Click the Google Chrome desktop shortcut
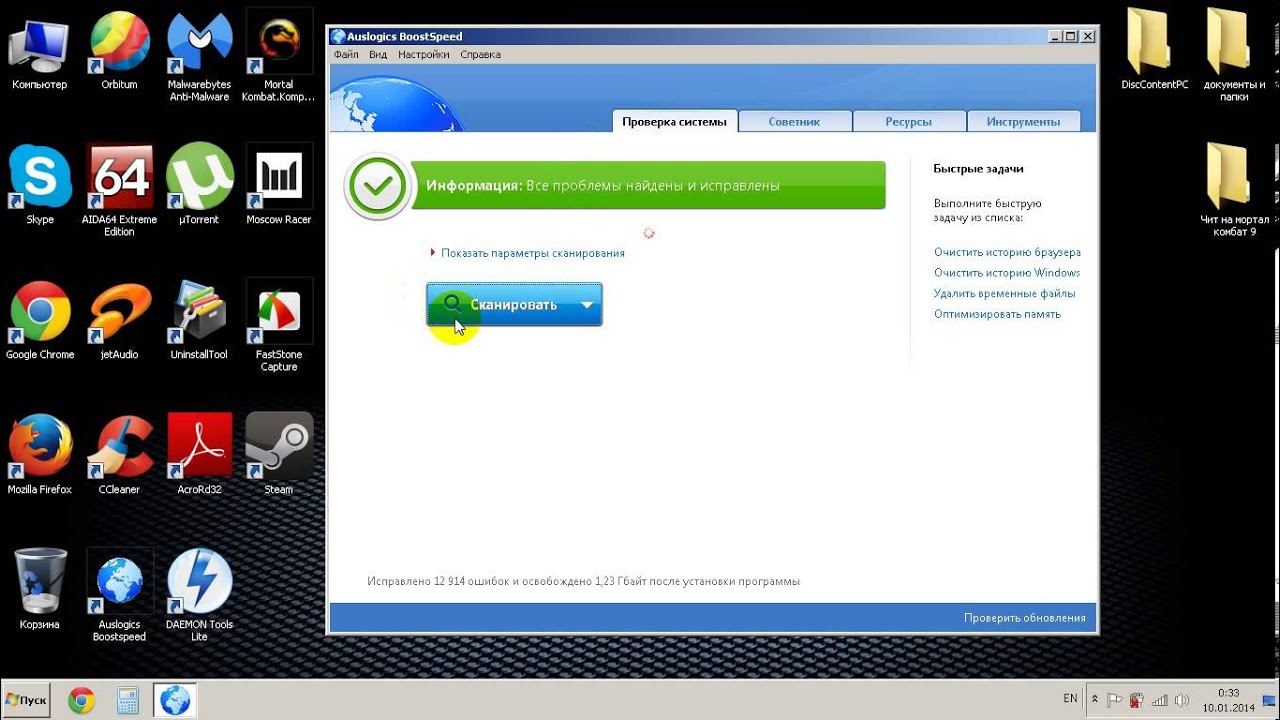The height and width of the screenshot is (720, 1280). [40, 322]
